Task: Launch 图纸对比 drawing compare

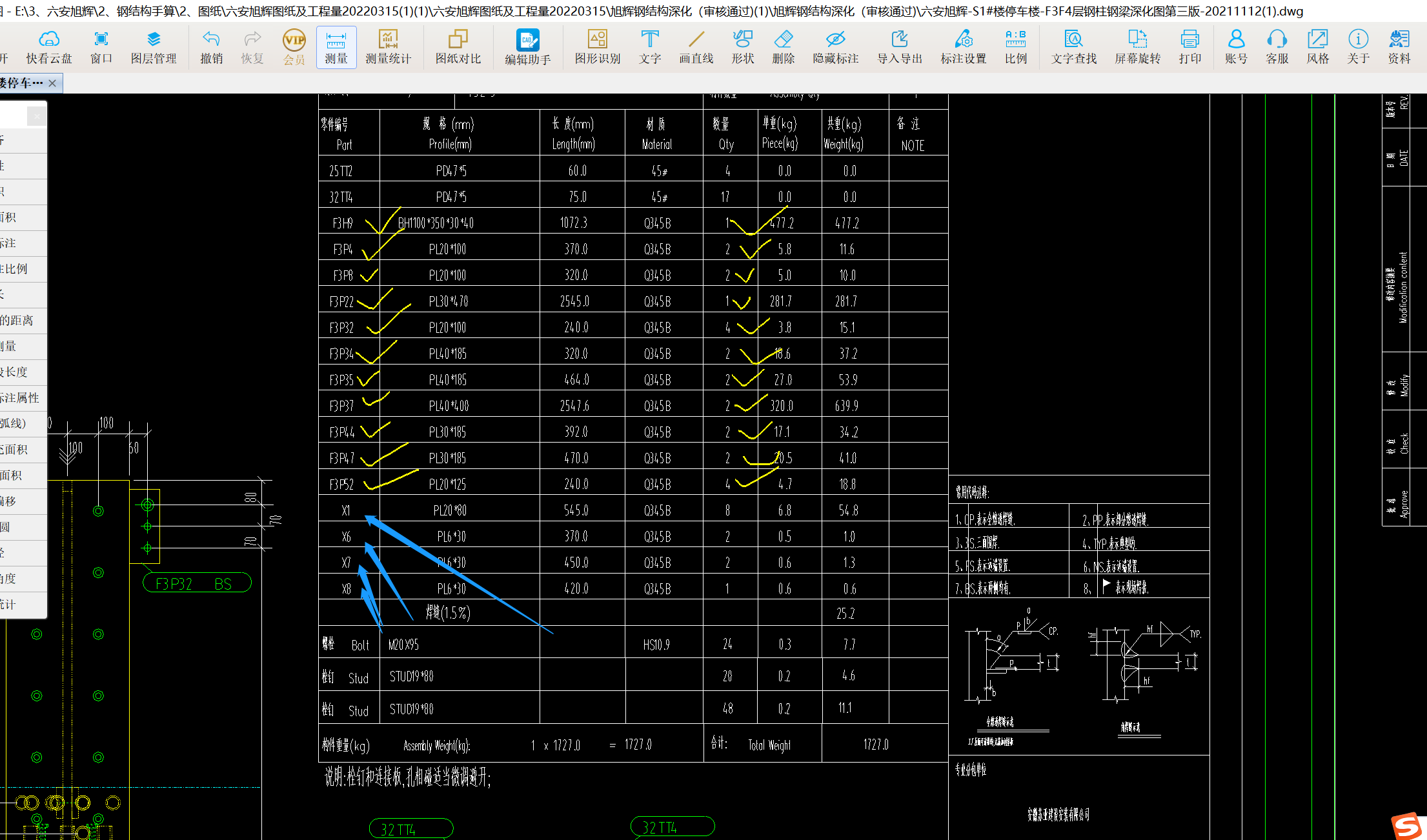Action: tap(458, 47)
